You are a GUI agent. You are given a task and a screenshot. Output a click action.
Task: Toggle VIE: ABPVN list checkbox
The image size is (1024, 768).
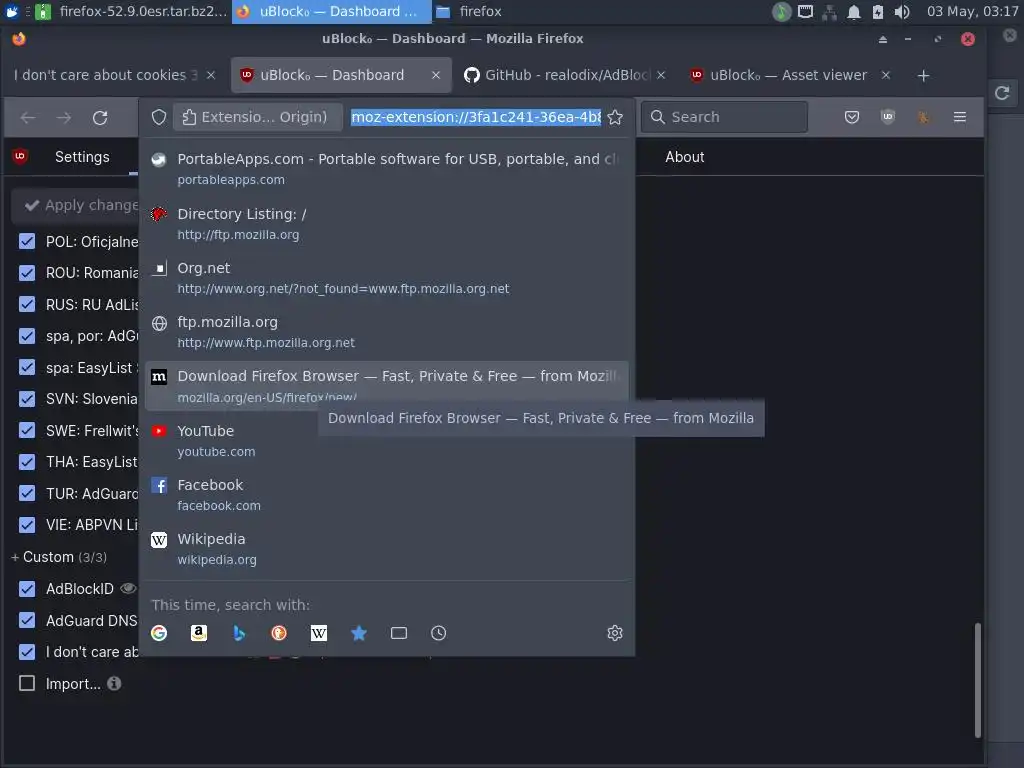pos(27,524)
